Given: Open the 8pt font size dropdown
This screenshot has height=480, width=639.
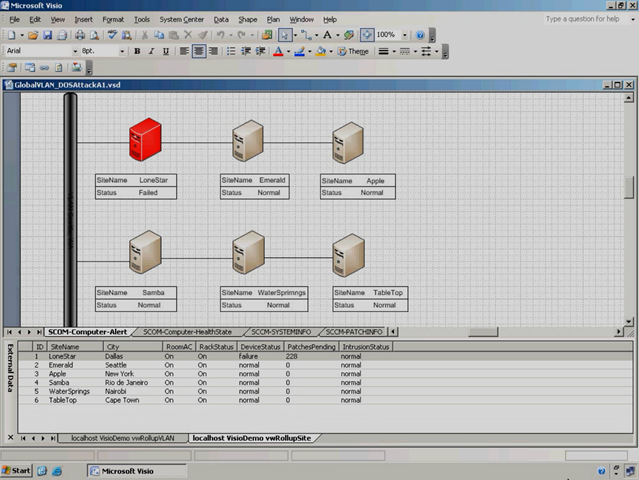Looking at the screenshot, I should point(123,51).
